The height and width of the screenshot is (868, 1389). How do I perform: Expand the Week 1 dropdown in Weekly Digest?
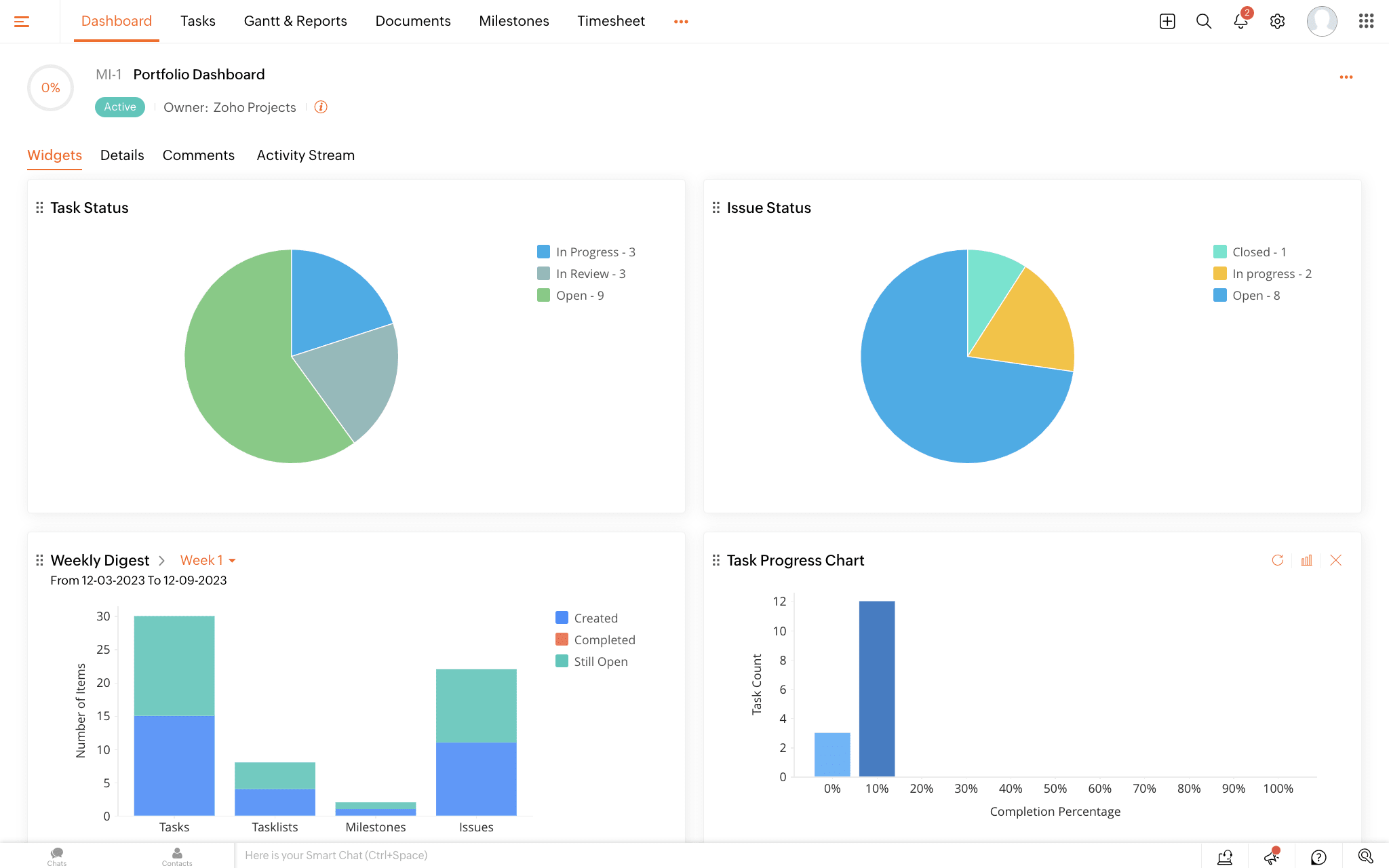207,560
